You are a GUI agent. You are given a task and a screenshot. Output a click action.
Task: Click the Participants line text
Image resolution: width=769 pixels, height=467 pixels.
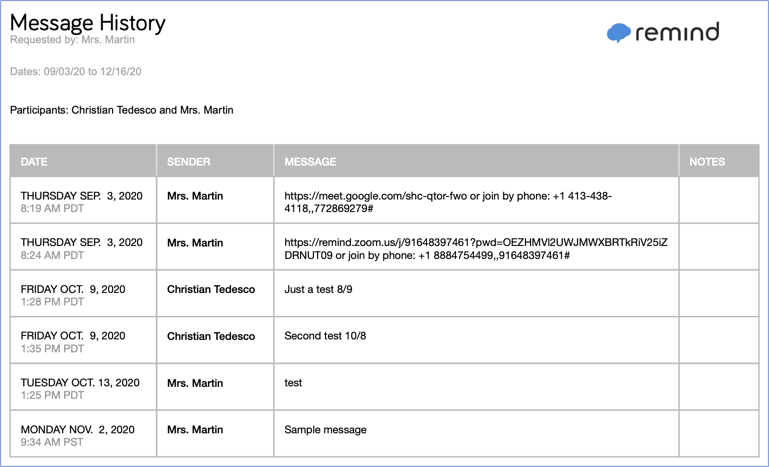122,110
